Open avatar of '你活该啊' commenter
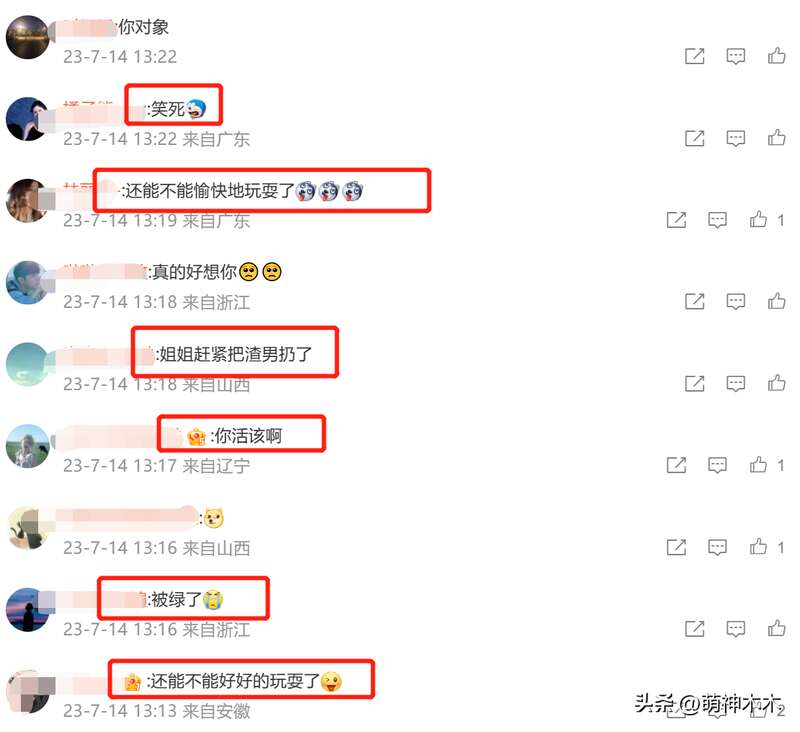Image resolution: width=800 pixels, height=732 pixels. pos(28,446)
